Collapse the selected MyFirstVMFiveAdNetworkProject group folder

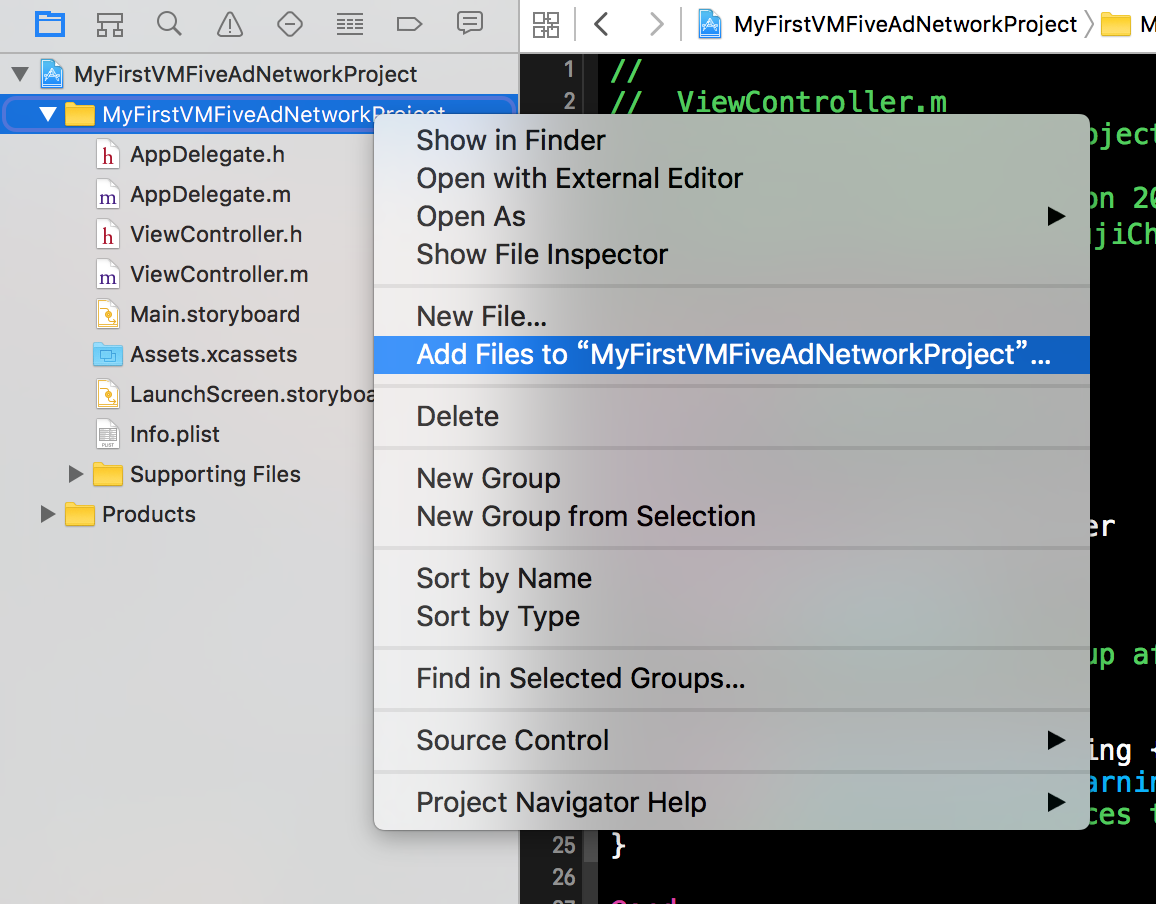(x=48, y=114)
